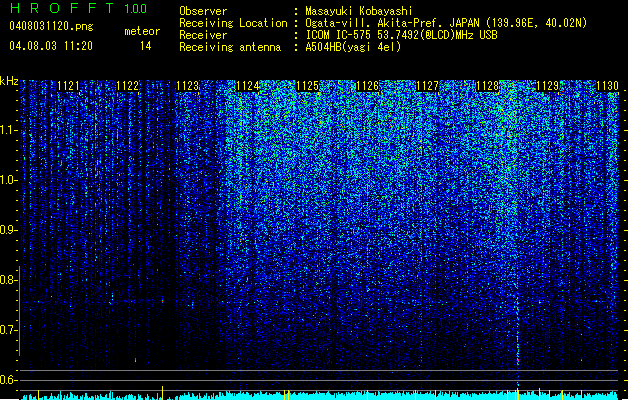The height and width of the screenshot is (400, 629).
Task: Click the Receiving antenna label
Action: pyautogui.click(x=230, y=47)
